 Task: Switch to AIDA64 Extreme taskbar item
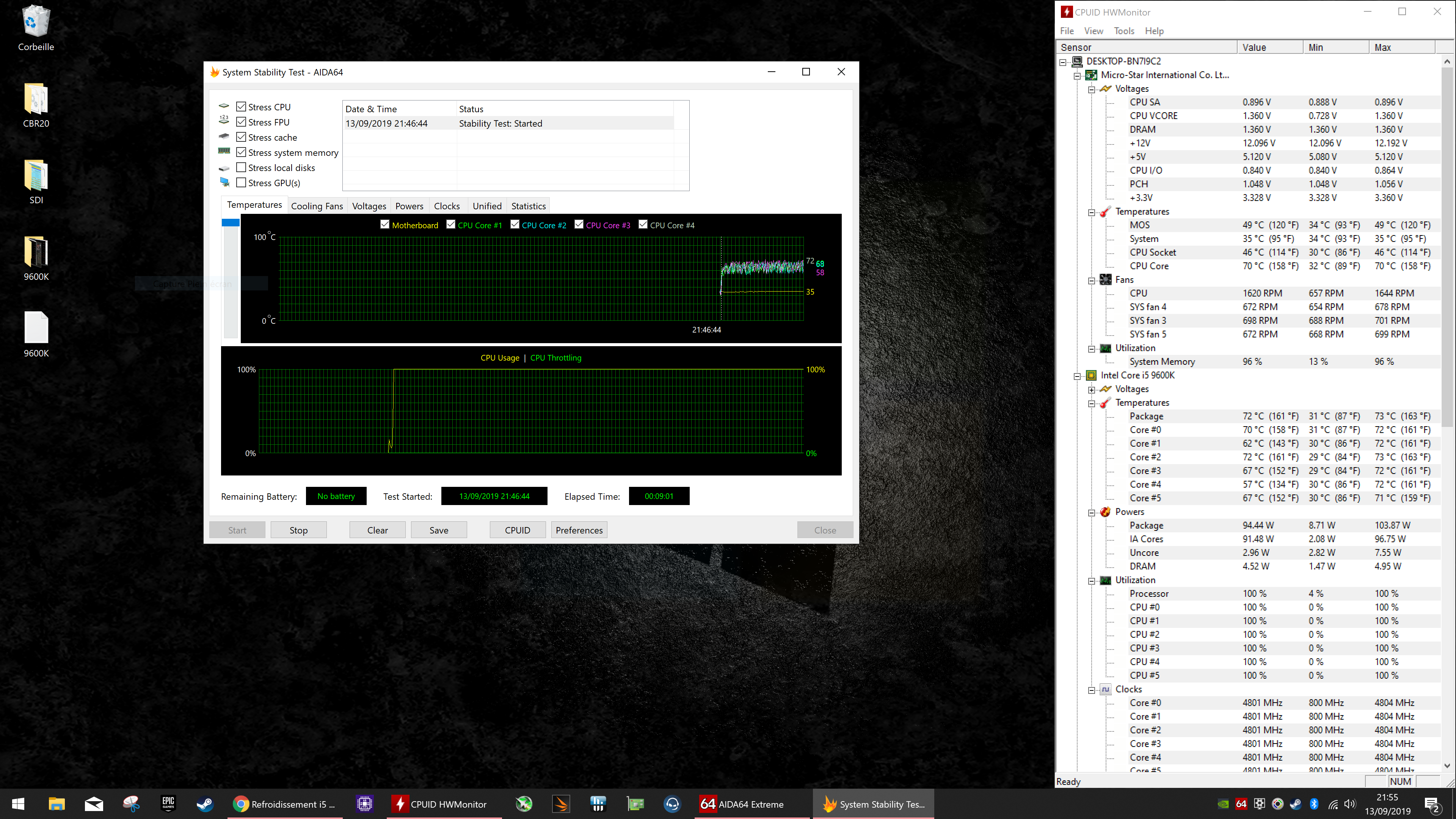[742, 804]
